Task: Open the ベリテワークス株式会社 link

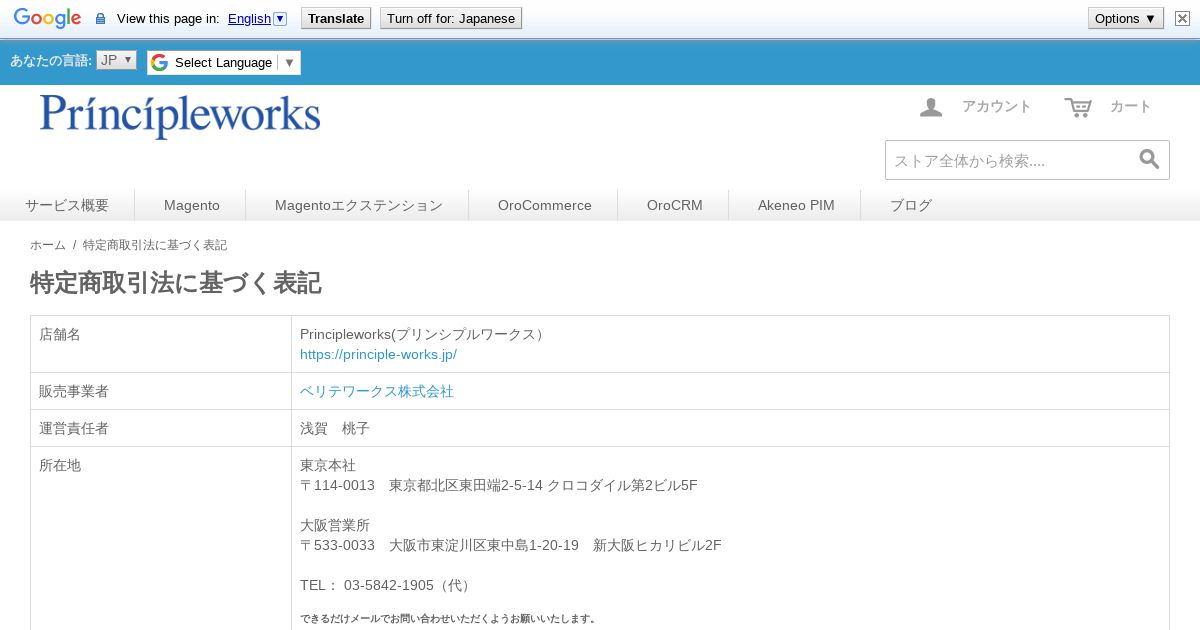Action: pos(377,391)
